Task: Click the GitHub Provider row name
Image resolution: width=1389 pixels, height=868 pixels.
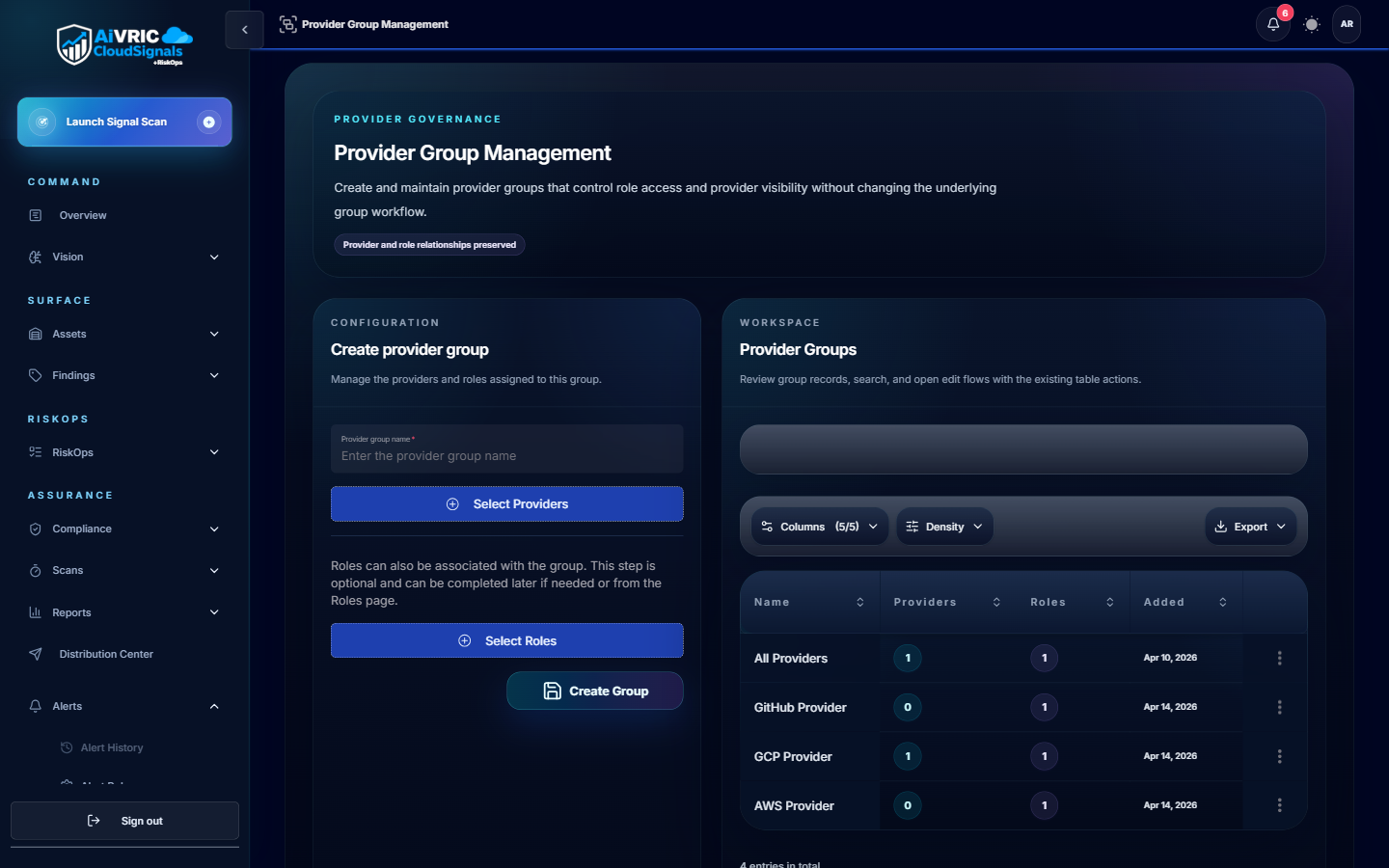Action: pos(801,708)
